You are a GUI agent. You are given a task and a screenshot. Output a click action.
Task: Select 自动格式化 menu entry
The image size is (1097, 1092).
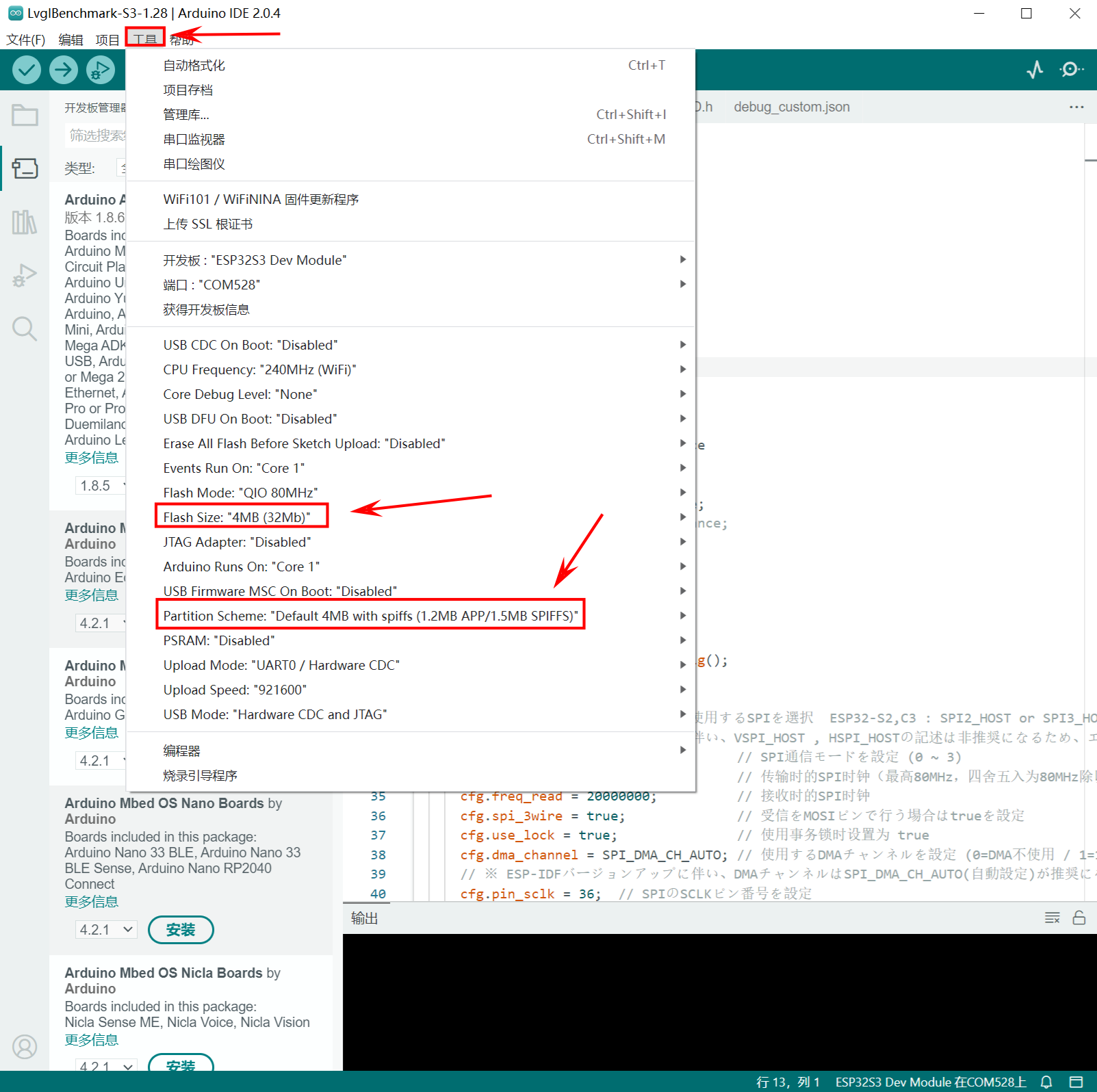(x=411, y=65)
